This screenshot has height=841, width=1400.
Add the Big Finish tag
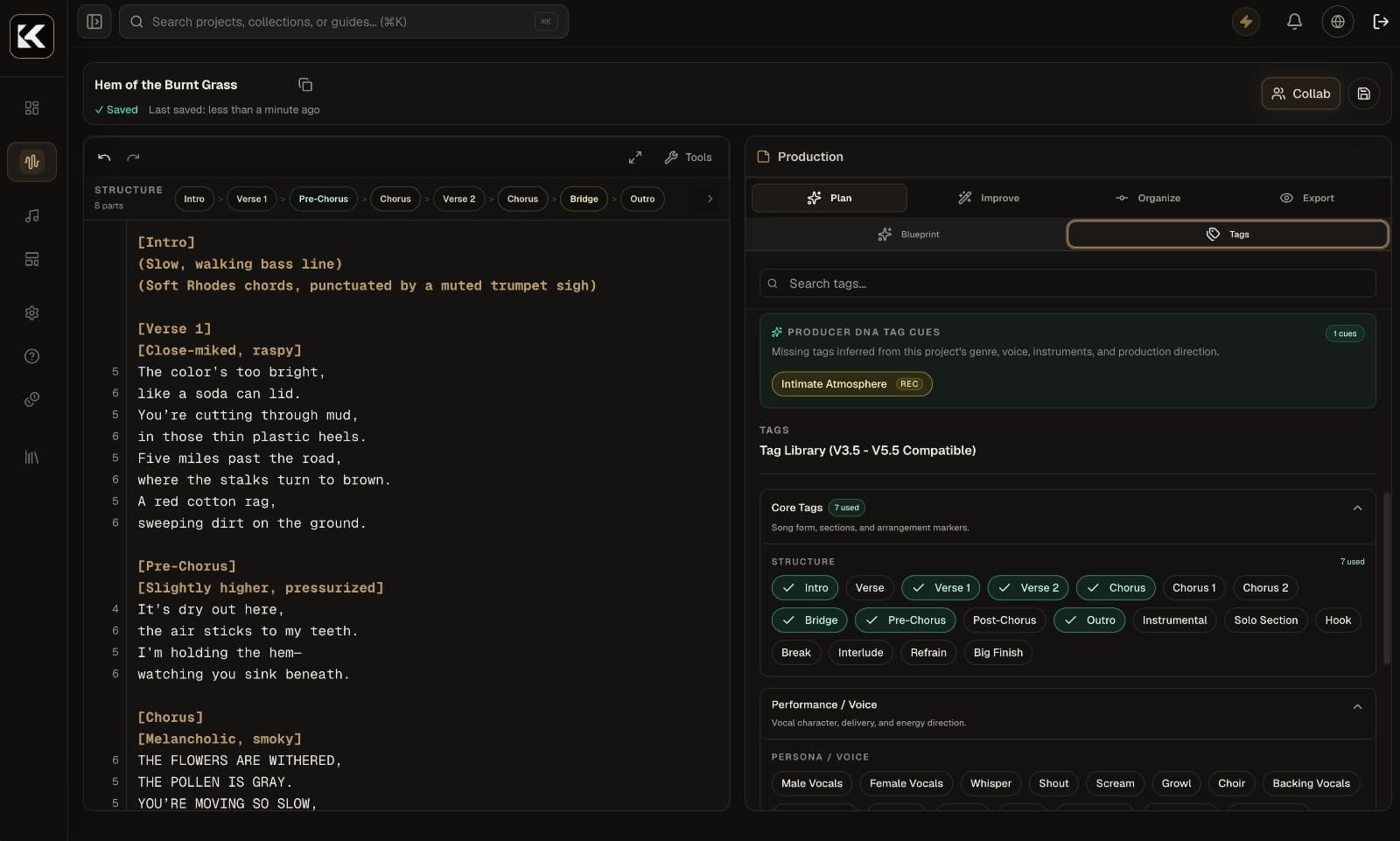[x=998, y=653]
